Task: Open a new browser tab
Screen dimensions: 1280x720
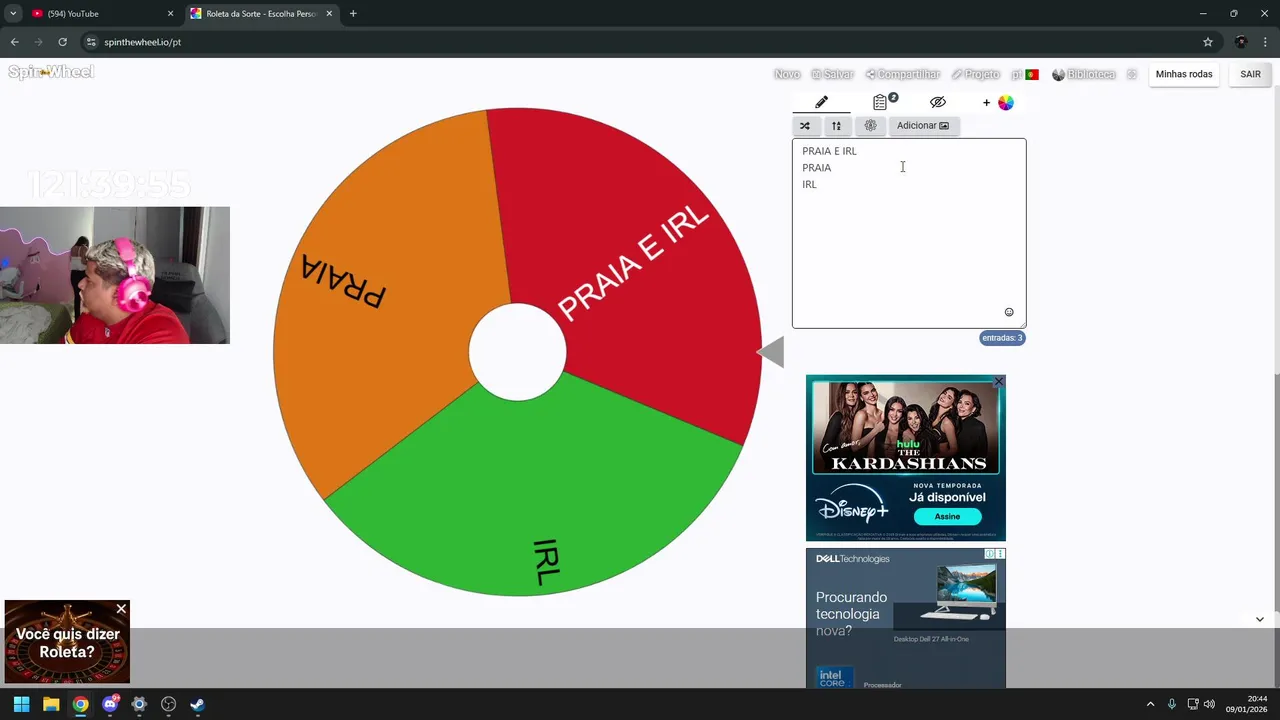Action: point(353,14)
